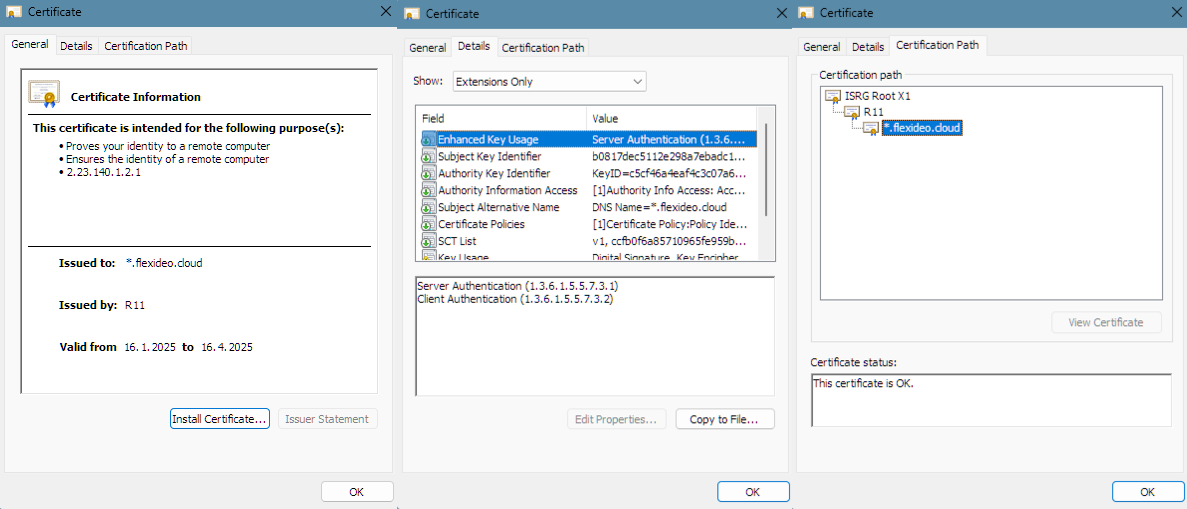Click the Subject Key Identifier extension icon
Viewport: 1187px width, 509px height.
click(428, 157)
